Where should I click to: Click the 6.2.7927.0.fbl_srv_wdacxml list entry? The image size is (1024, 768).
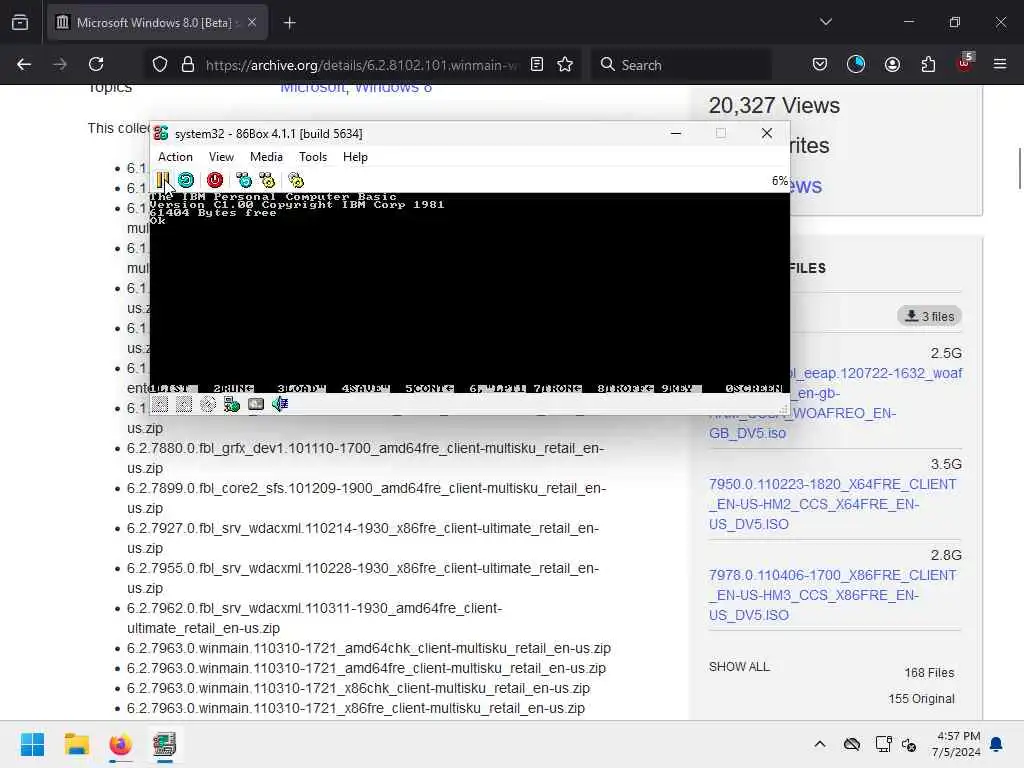click(x=363, y=538)
